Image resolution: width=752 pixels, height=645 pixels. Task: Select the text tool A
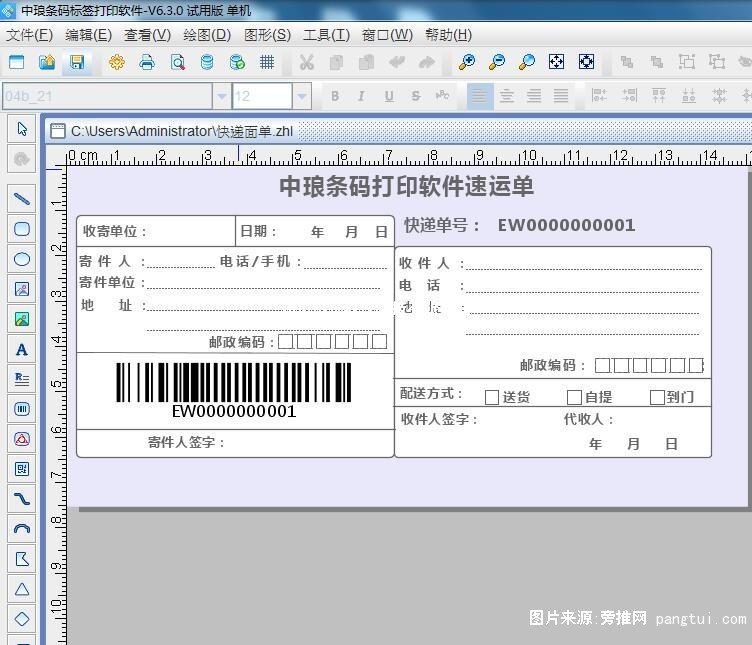pyautogui.click(x=22, y=349)
